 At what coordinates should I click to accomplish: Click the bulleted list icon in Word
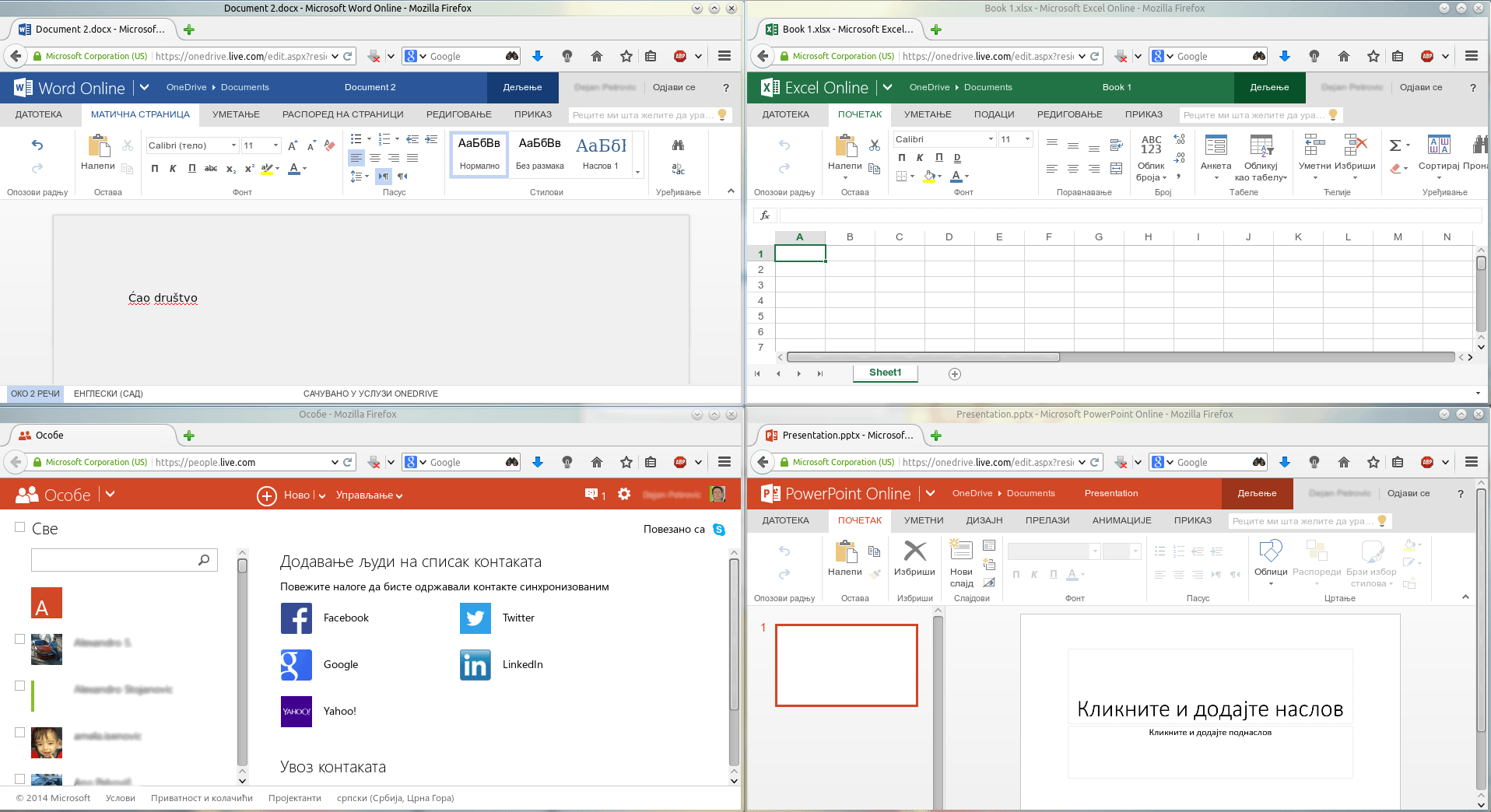pyautogui.click(x=356, y=139)
